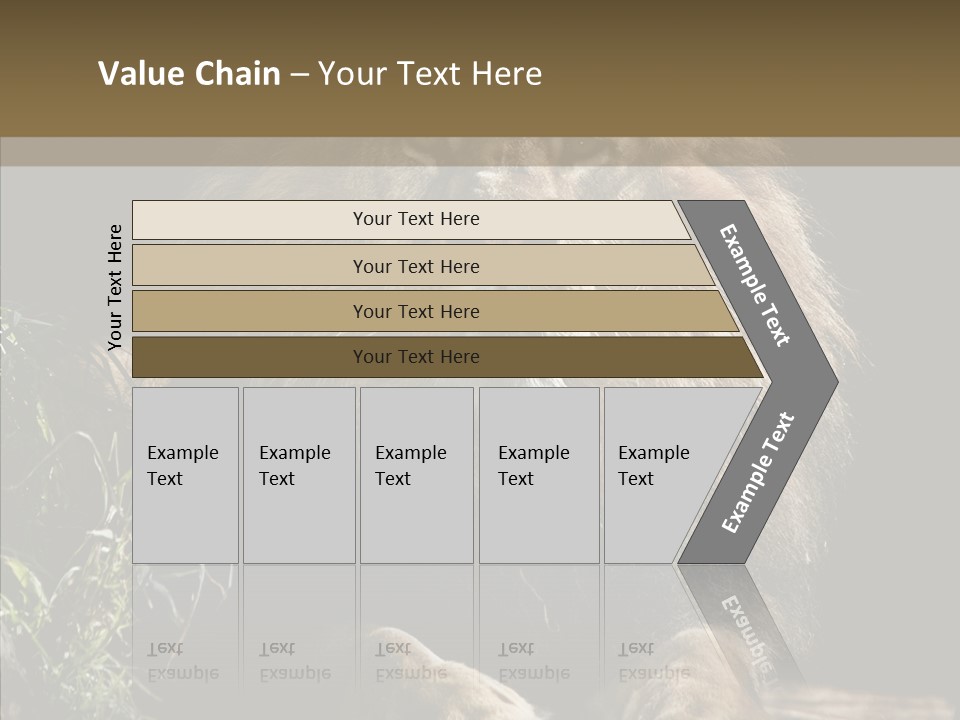Viewport: 960px width, 720px height.
Task: Pick the third light-brown "Your Text Here" bar
Action: (x=415, y=311)
